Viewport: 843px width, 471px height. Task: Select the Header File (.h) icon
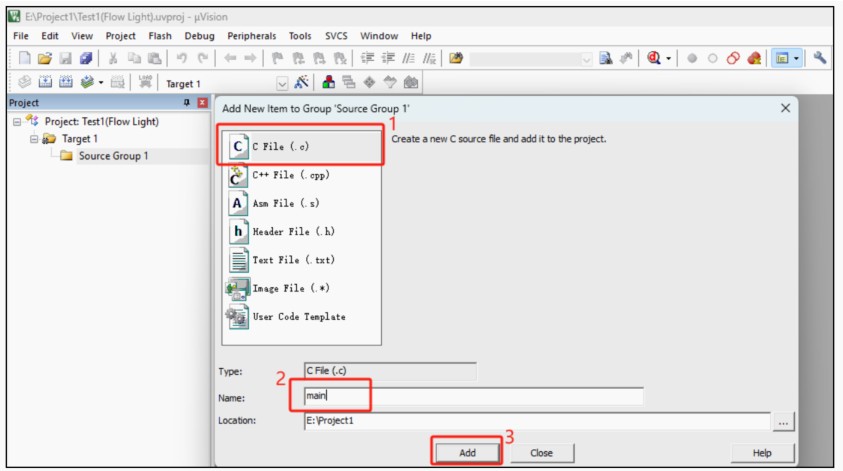(238, 232)
